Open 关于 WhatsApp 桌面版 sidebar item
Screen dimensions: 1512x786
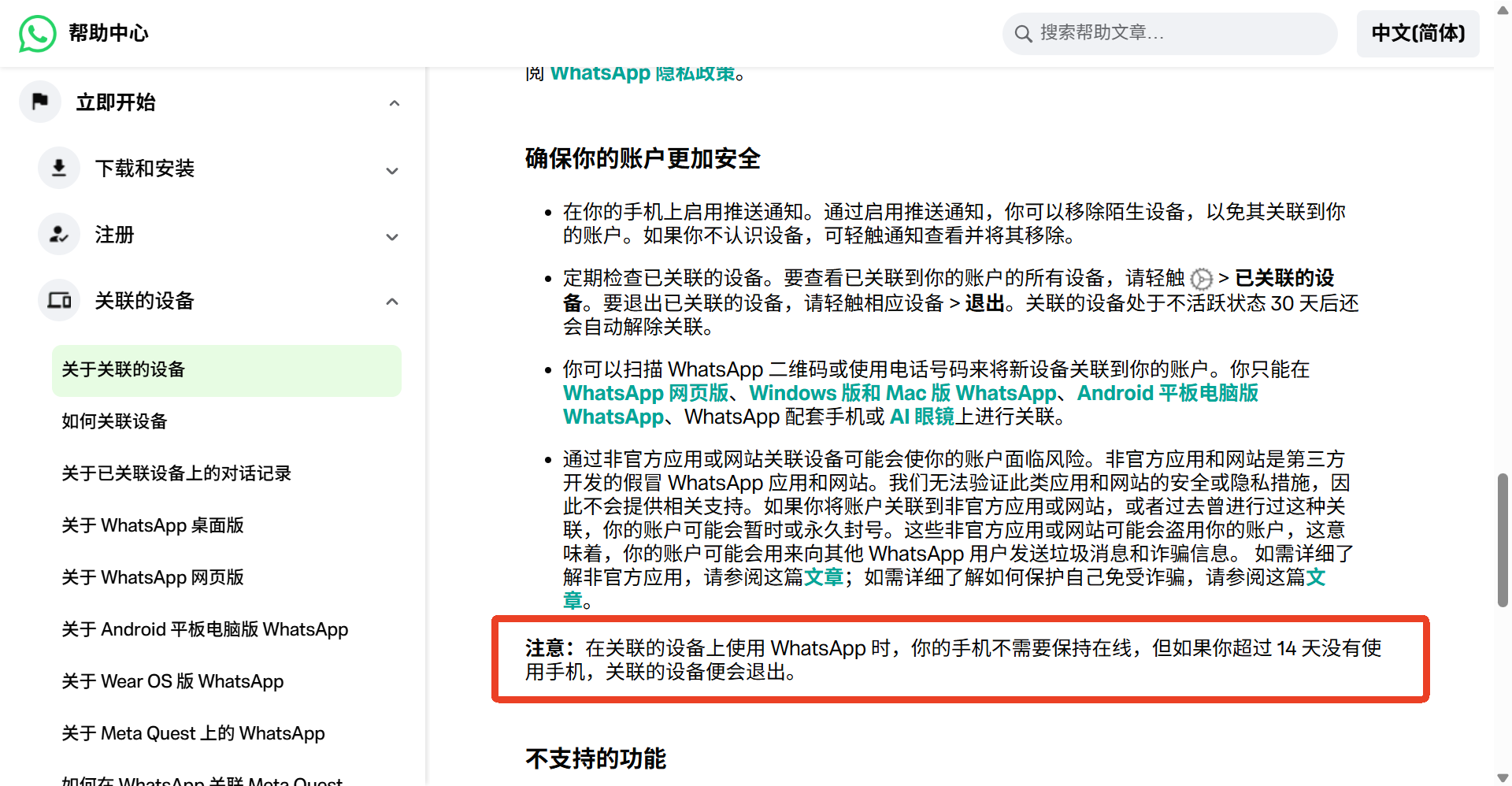[x=153, y=525]
